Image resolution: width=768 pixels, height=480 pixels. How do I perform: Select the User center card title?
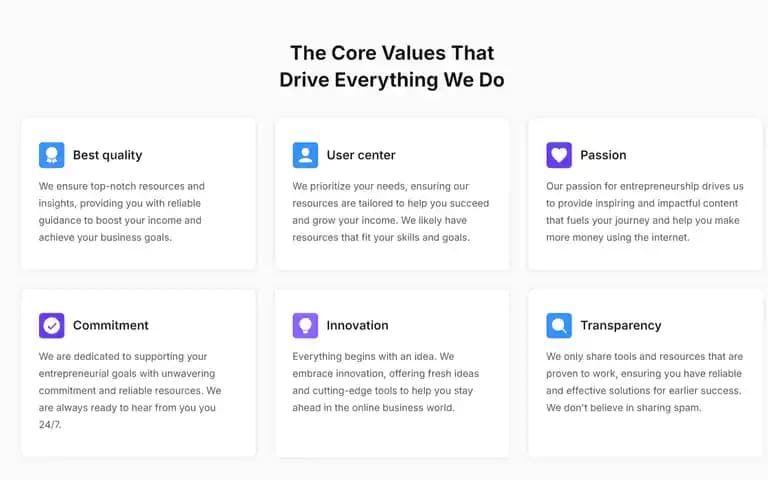pyautogui.click(x=361, y=155)
